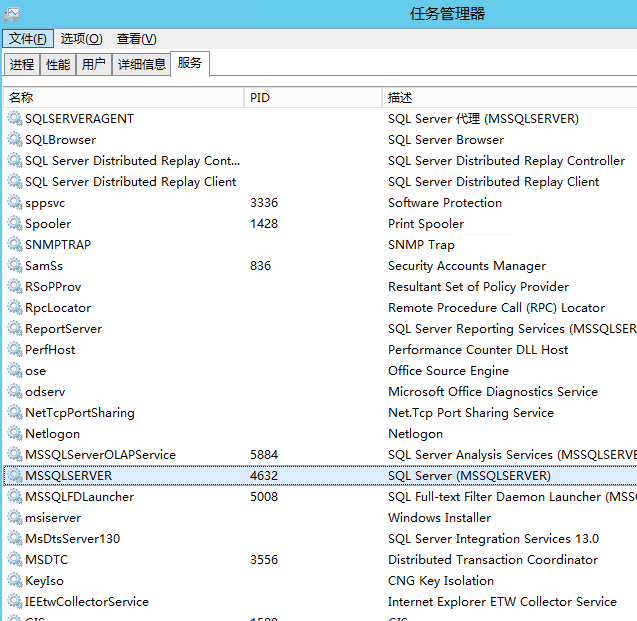
Task: Switch to the 进程 tab
Action: point(22,64)
